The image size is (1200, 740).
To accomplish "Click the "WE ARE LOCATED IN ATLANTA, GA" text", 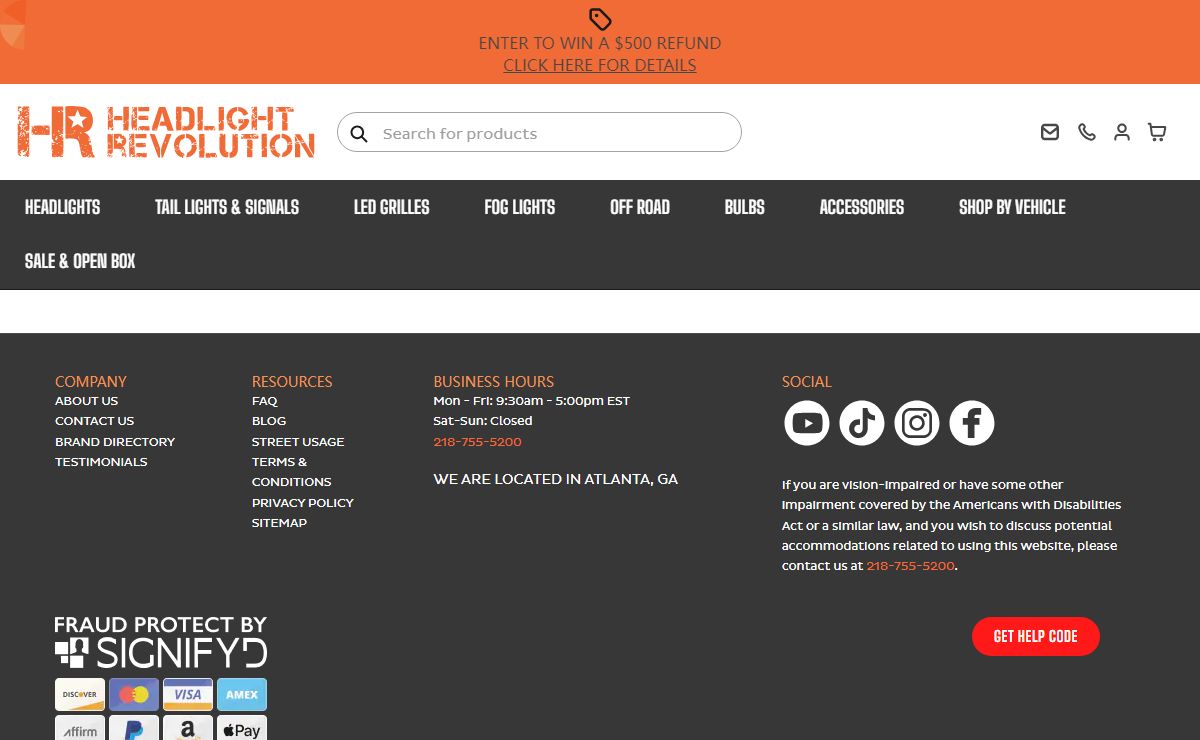I will [x=556, y=479].
